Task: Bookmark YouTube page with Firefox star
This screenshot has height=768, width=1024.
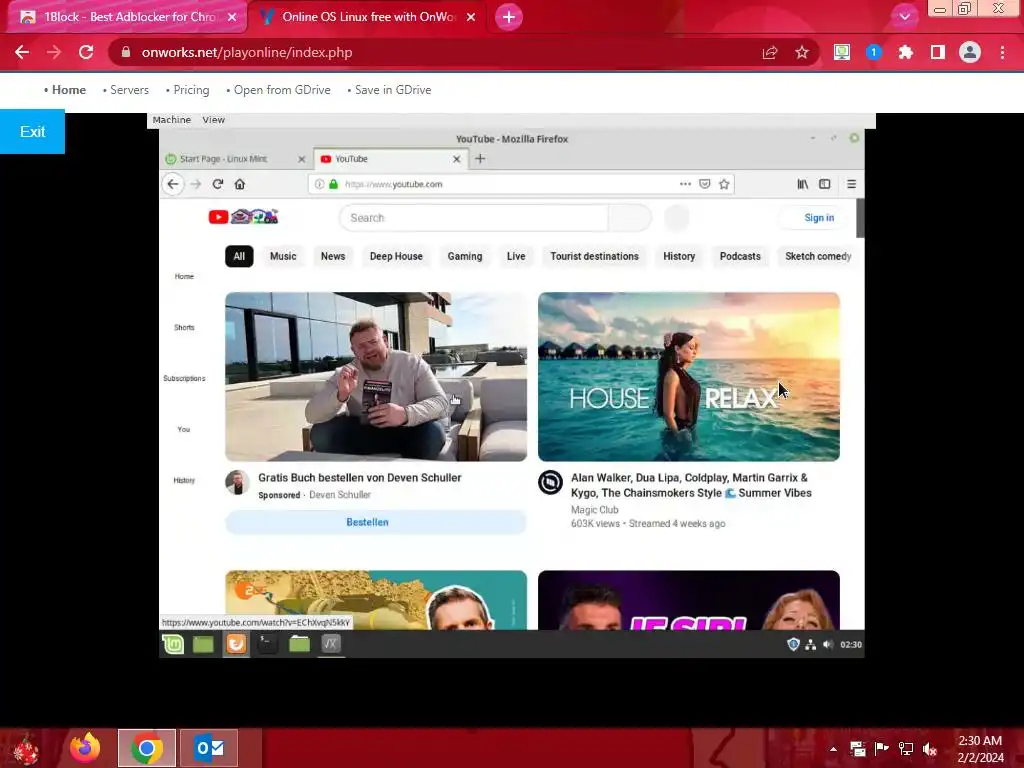Action: point(724,184)
